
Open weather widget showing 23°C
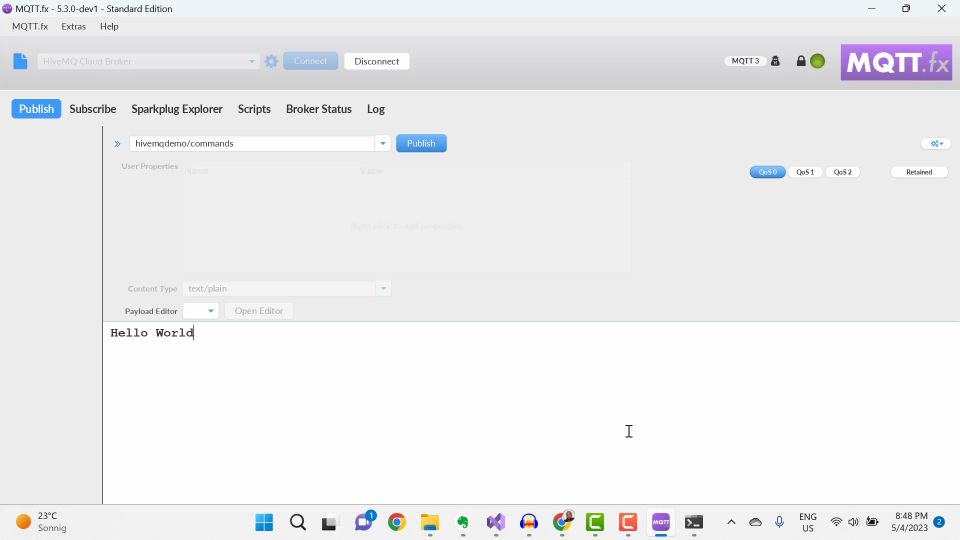(40, 522)
